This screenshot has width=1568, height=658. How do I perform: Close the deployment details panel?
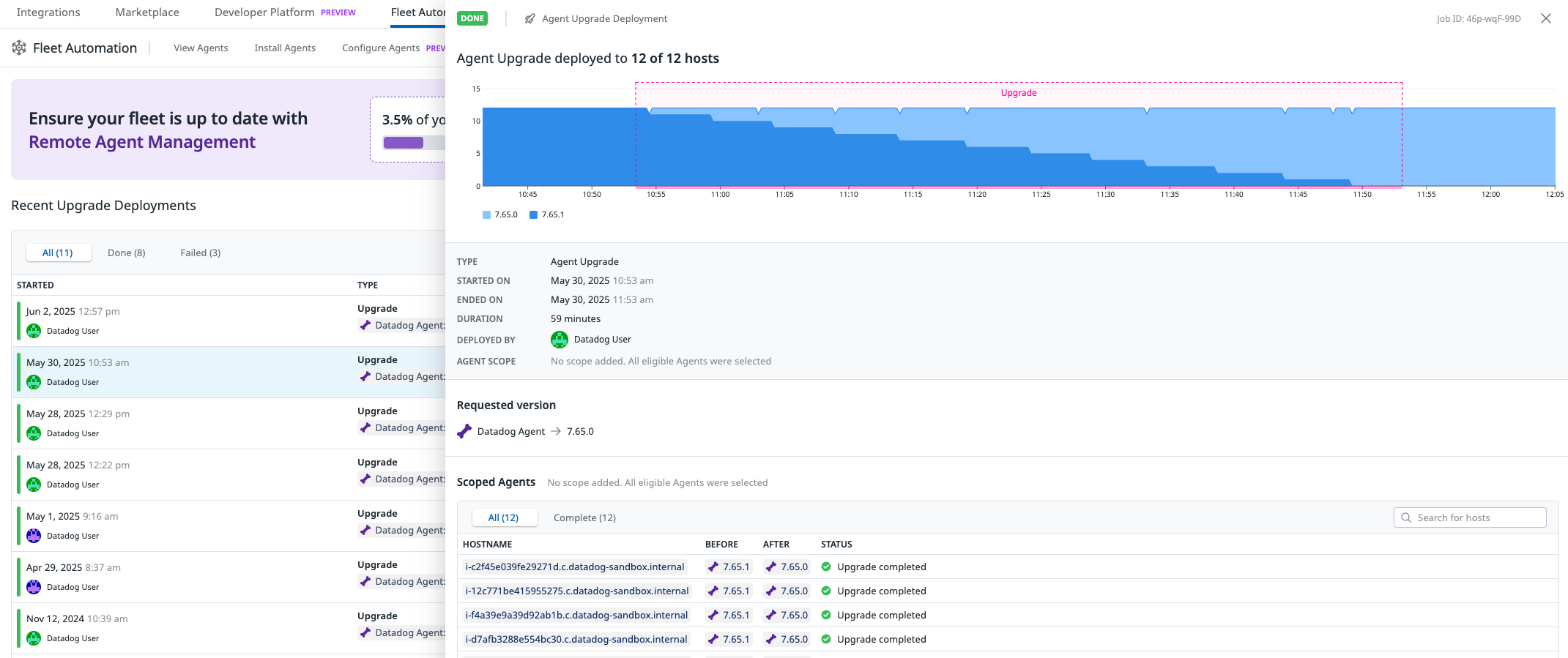click(1546, 18)
